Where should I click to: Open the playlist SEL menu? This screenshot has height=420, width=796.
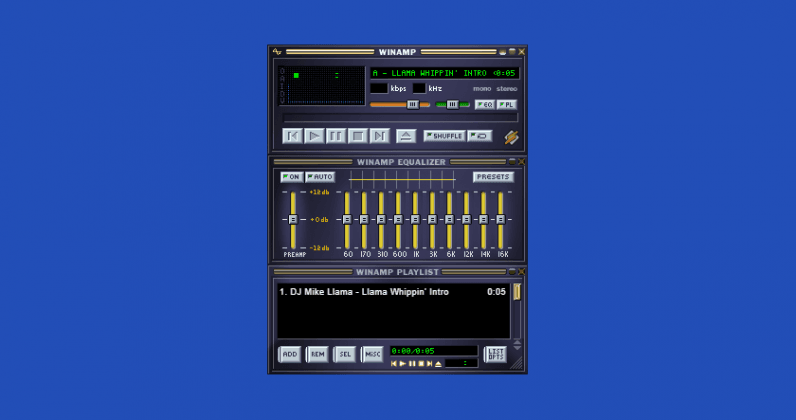coord(345,354)
